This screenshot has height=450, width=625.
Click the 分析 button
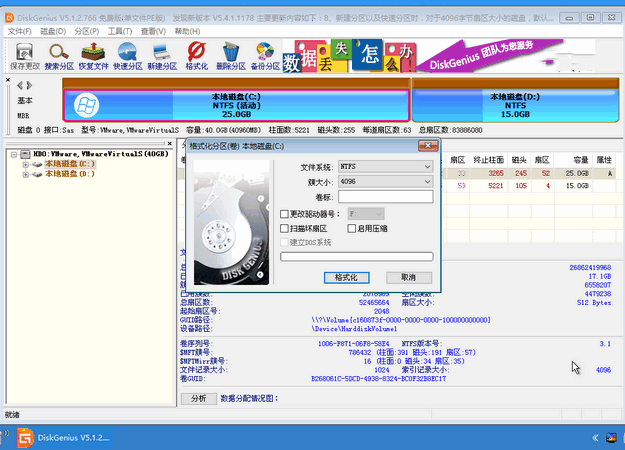click(199, 399)
